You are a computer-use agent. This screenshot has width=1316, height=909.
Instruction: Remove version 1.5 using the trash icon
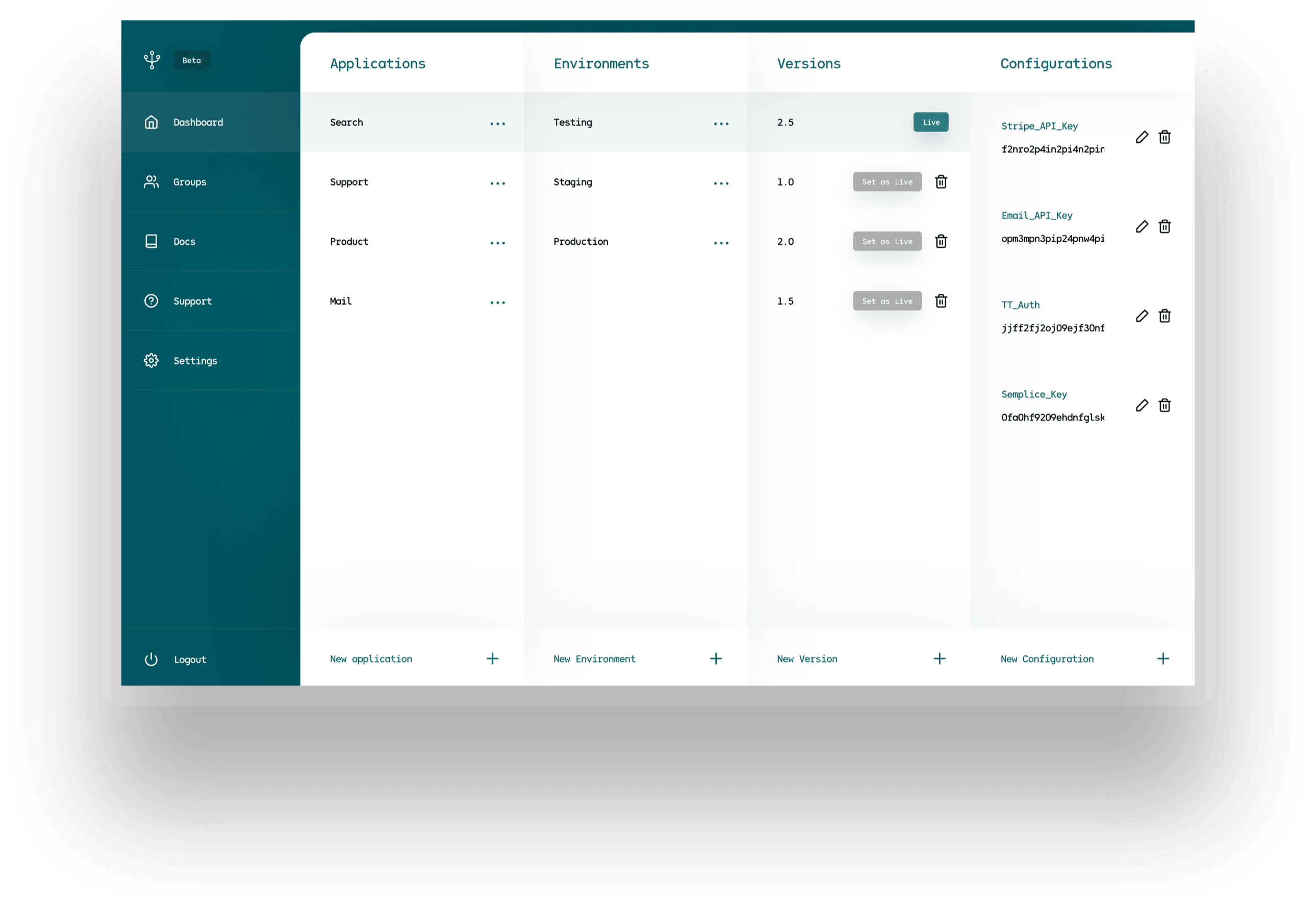[941, 301]
